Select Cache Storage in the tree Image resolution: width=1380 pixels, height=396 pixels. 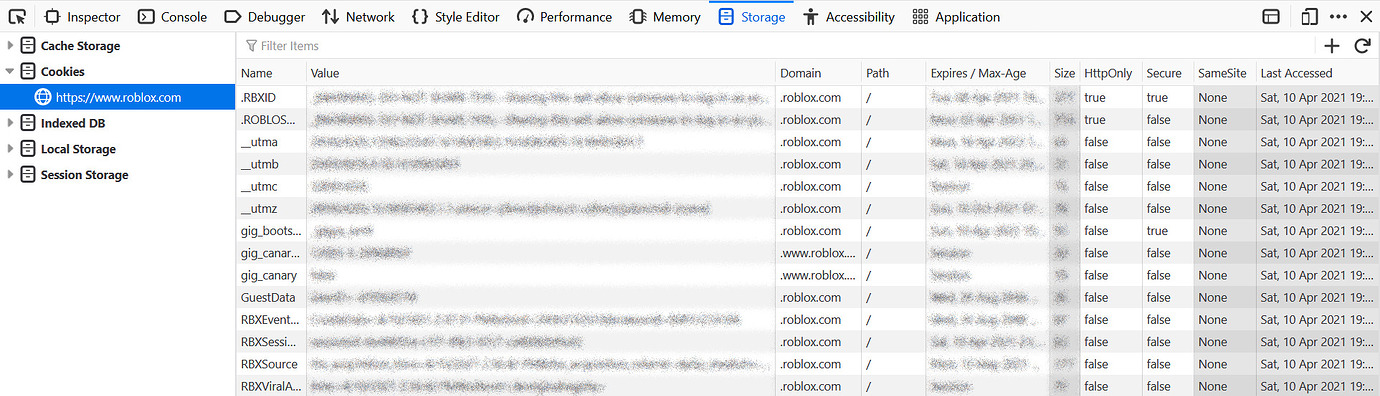click(x=80, y=46)
